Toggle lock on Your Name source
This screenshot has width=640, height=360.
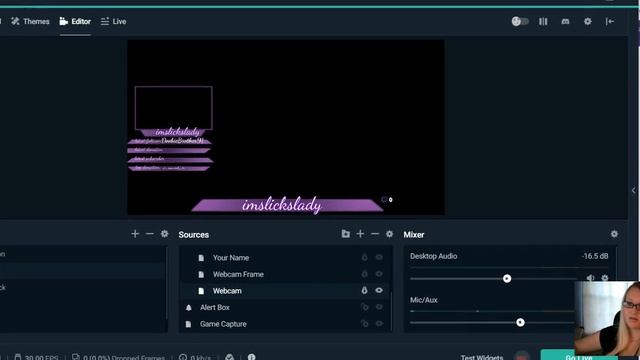pyautogui.click(x=364, y=258)
